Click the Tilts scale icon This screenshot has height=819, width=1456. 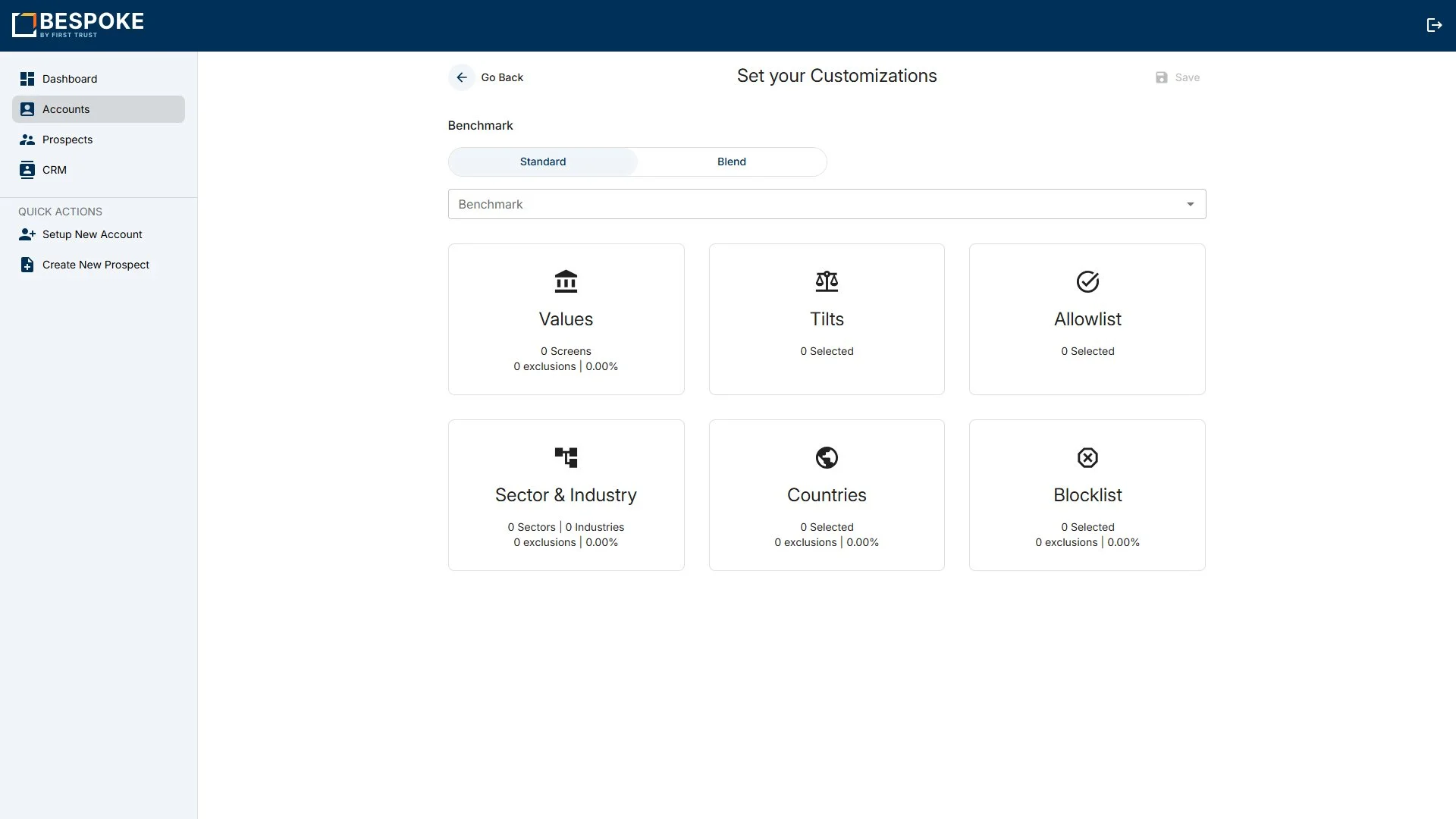coord(827,281)
